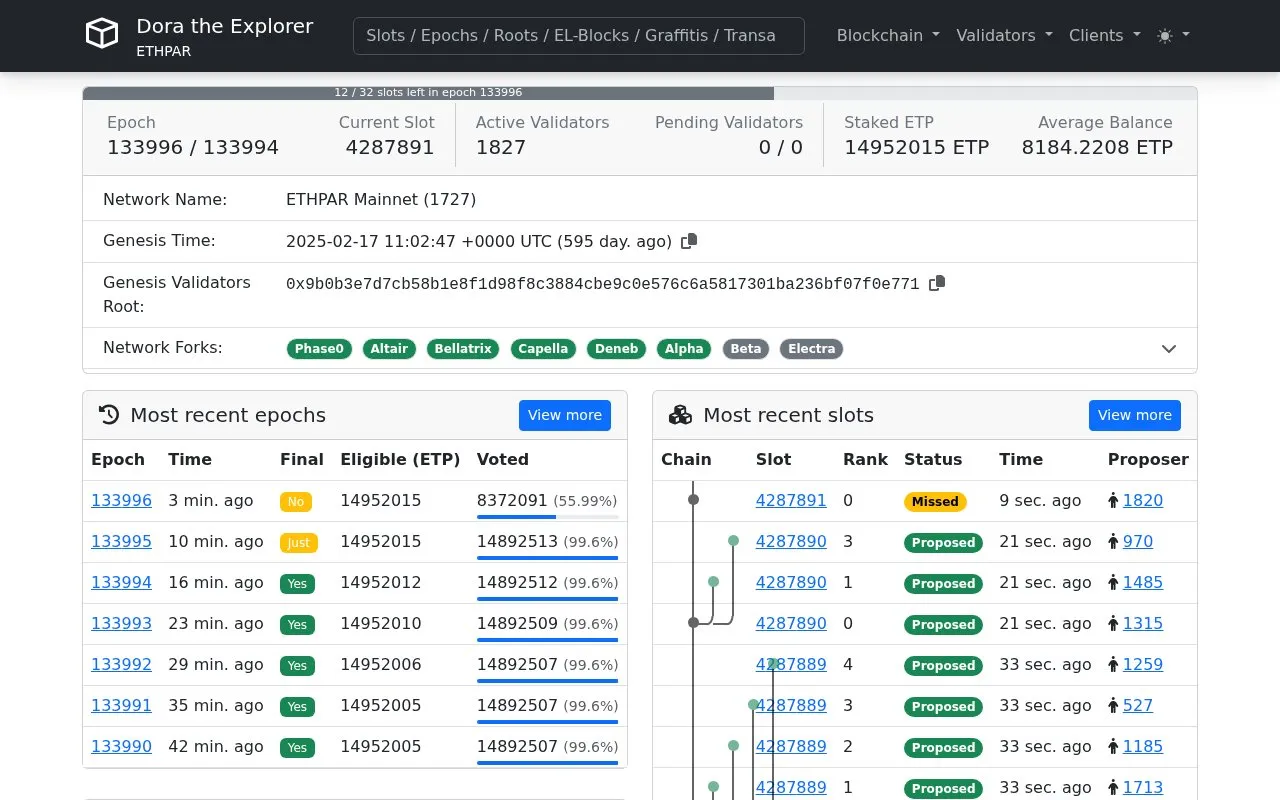
Task: Open epoch 133996 link
Action: tap(121, 500)
